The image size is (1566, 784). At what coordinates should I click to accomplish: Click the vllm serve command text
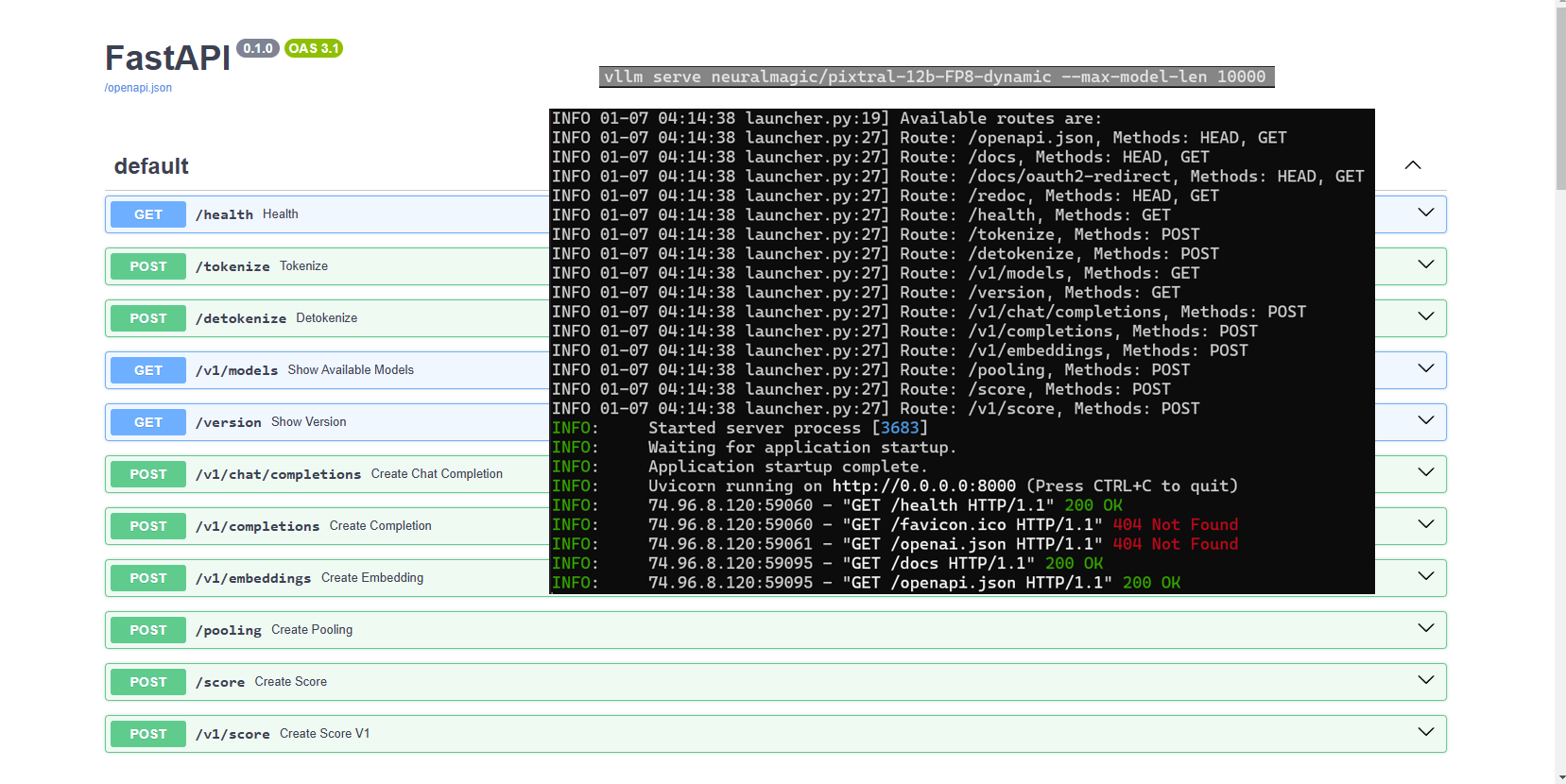coord(936,77)
